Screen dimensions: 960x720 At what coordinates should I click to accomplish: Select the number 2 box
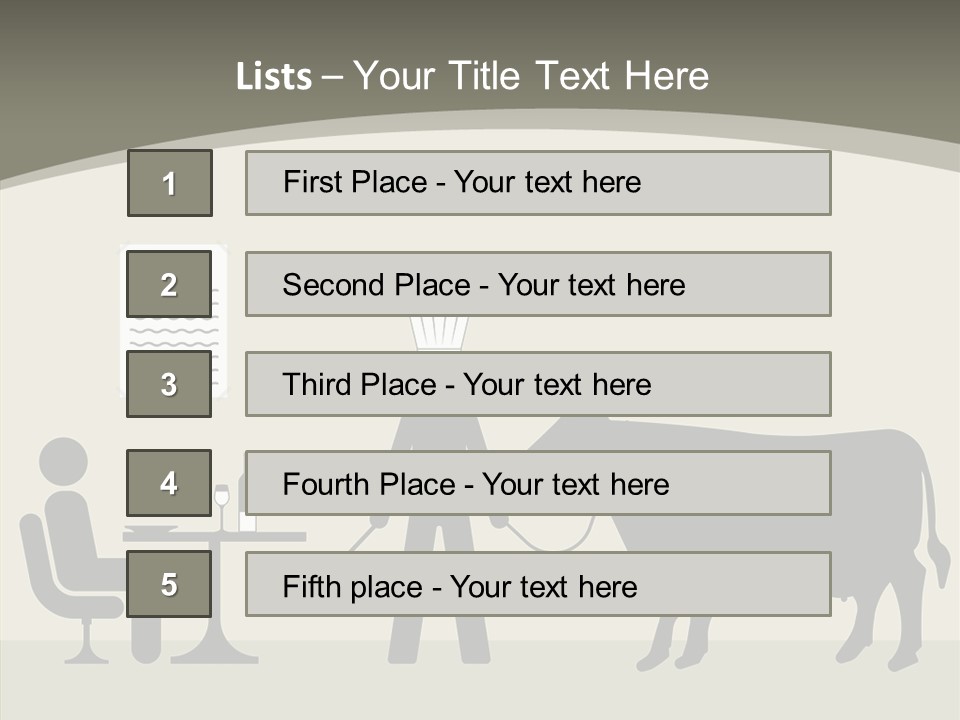pos(169,284)
